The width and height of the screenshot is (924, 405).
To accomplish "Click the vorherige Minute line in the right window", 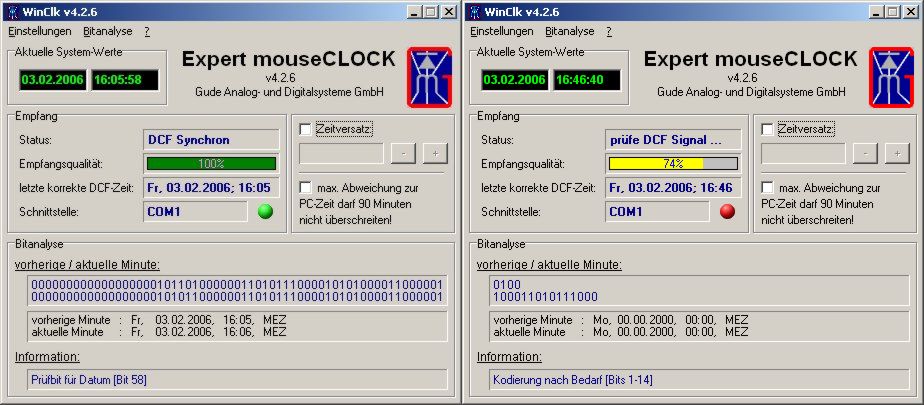I will pyautogui.click(x=621, y=321).
